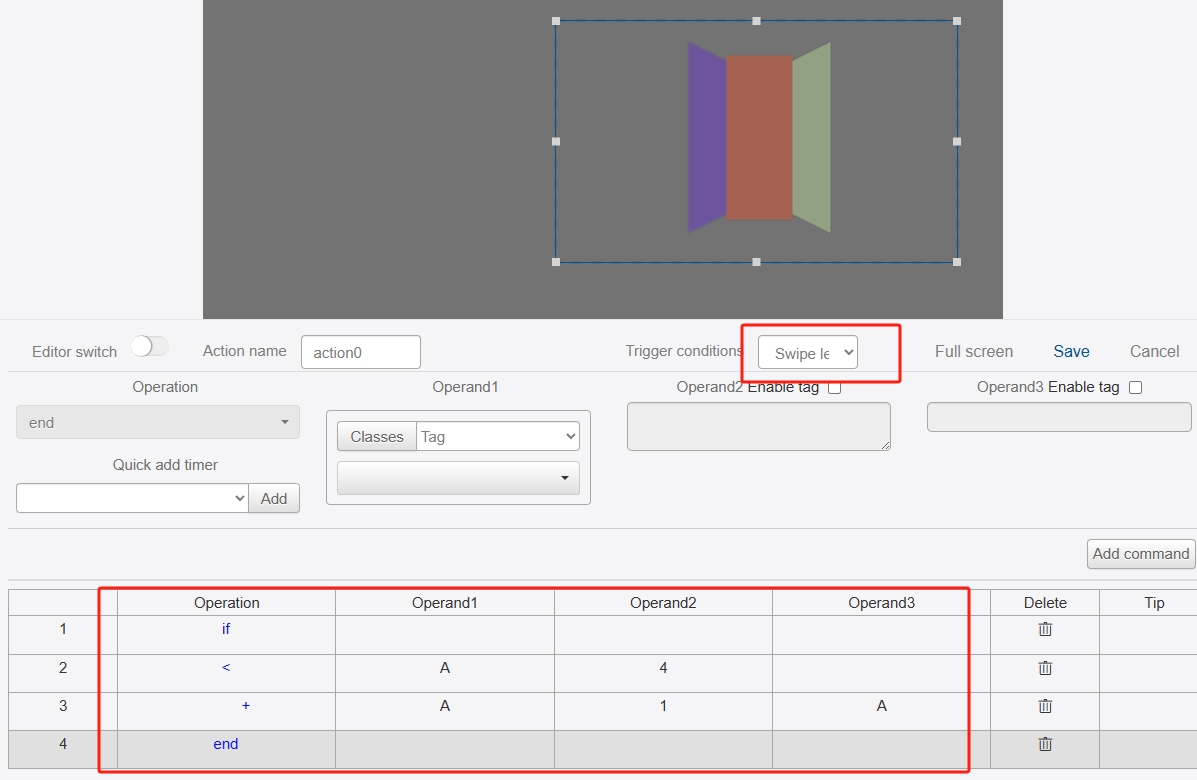This screenshot has width=1197, height=780.
Task: Click the red center panel in canvas
Action: pyautogui.click(x=760, y=137)
